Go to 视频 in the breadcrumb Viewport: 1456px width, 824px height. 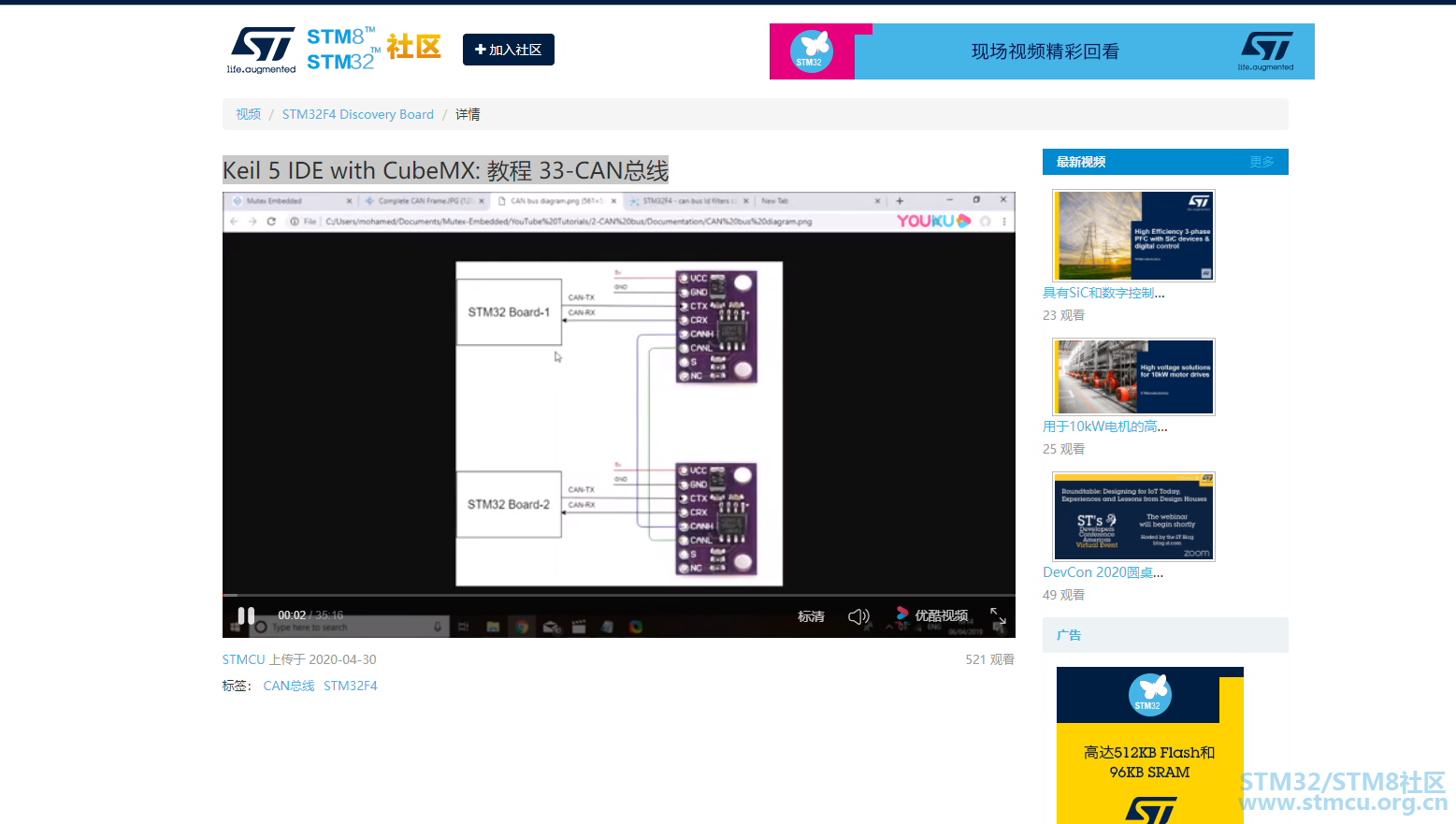248,114
